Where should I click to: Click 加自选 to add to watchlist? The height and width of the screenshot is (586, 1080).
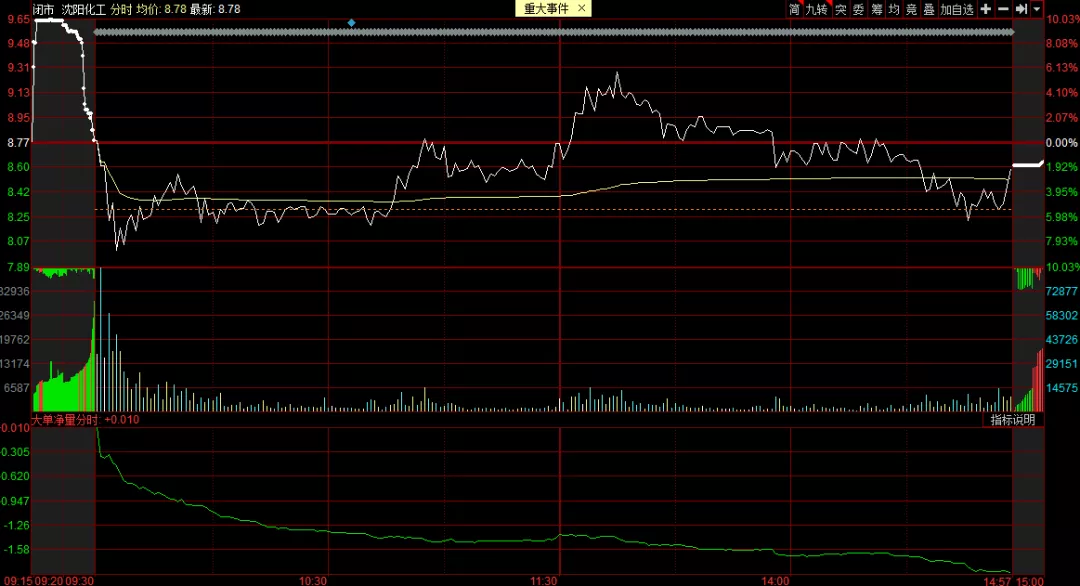pyautogui.click(x=957, y=9)
